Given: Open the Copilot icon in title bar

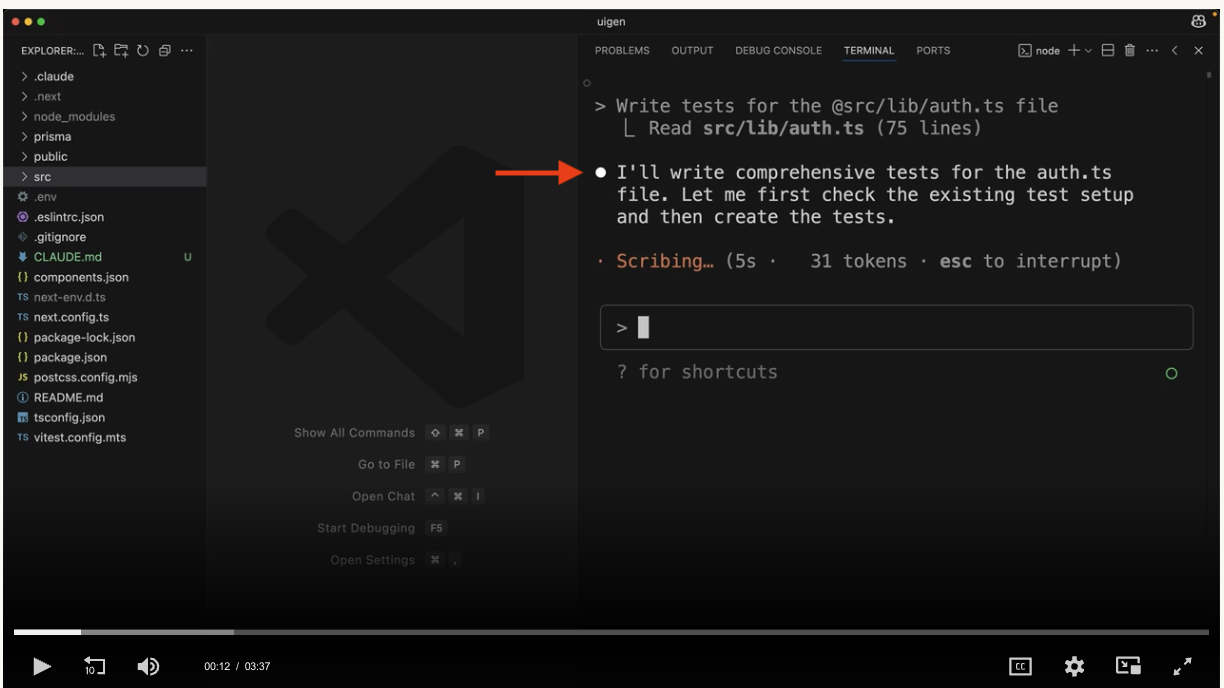Looking at the screenshot, I should click(x=1198, y=21).
